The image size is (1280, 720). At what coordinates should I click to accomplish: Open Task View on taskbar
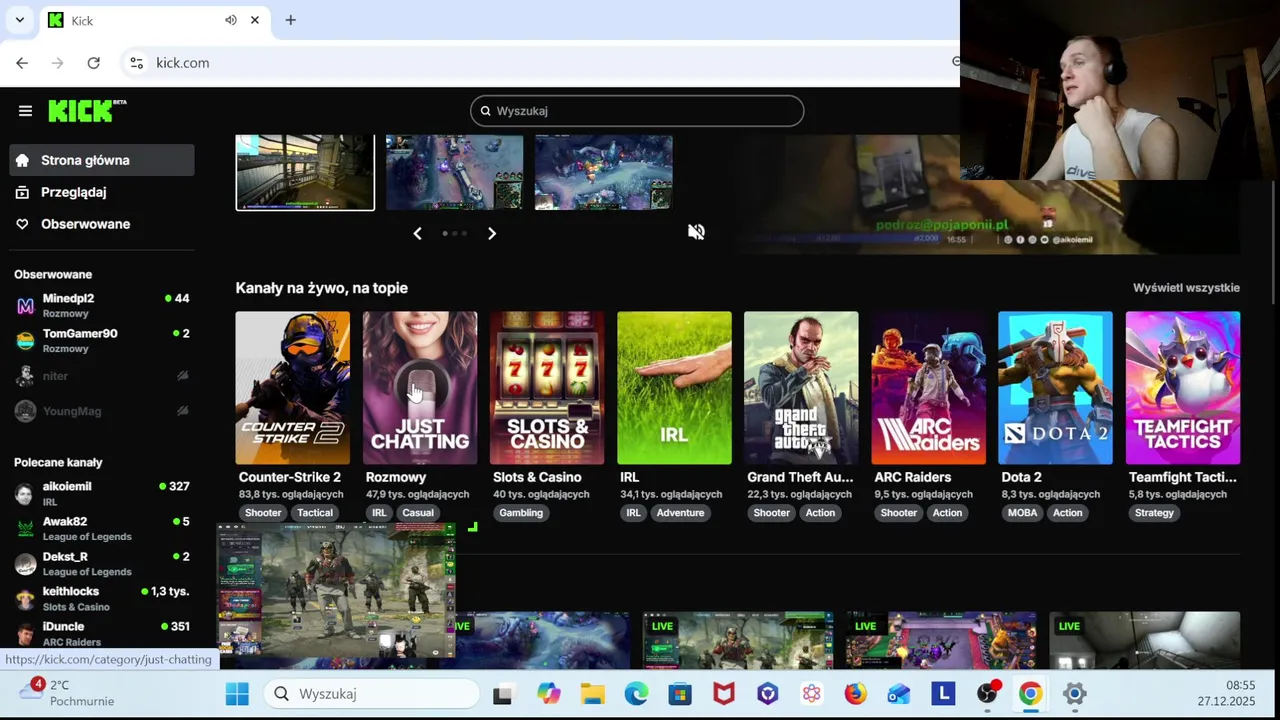tap(502, 694)
